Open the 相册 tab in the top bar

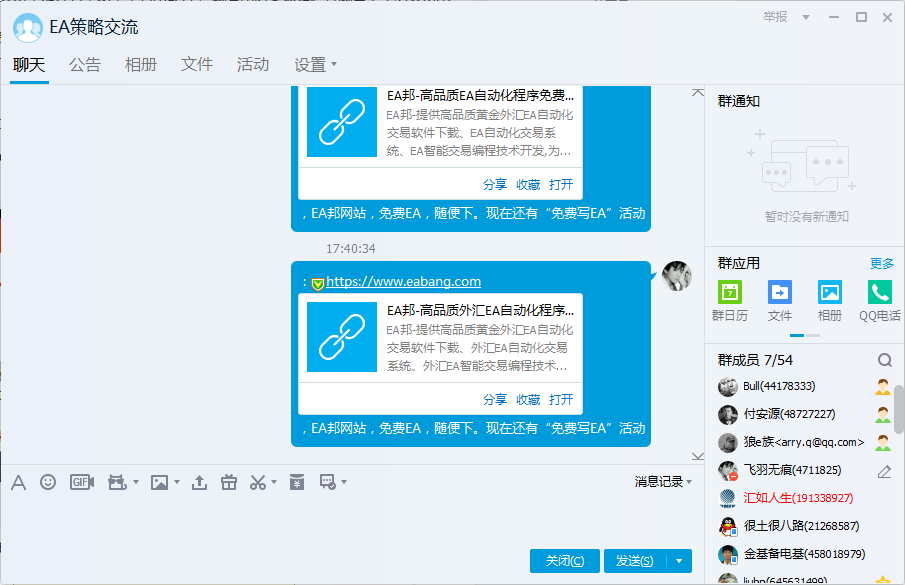[x=141, y=65]
